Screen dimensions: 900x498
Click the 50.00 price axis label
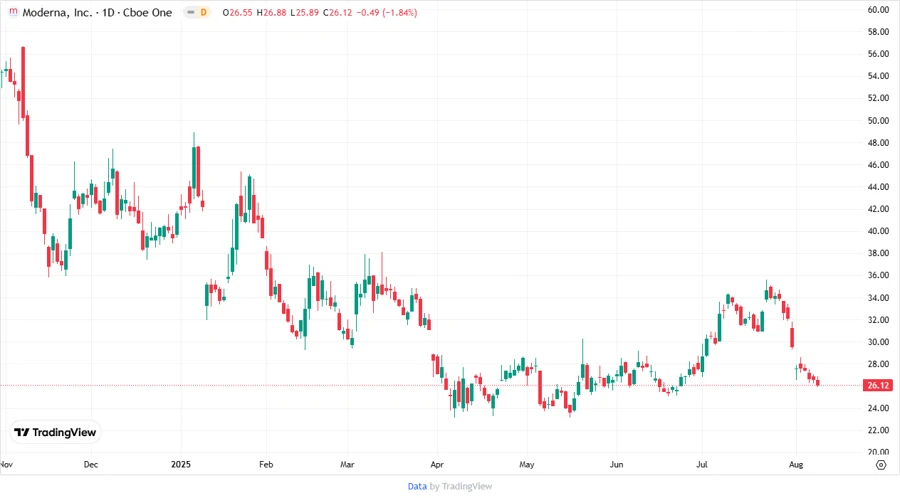coord(878,120)
